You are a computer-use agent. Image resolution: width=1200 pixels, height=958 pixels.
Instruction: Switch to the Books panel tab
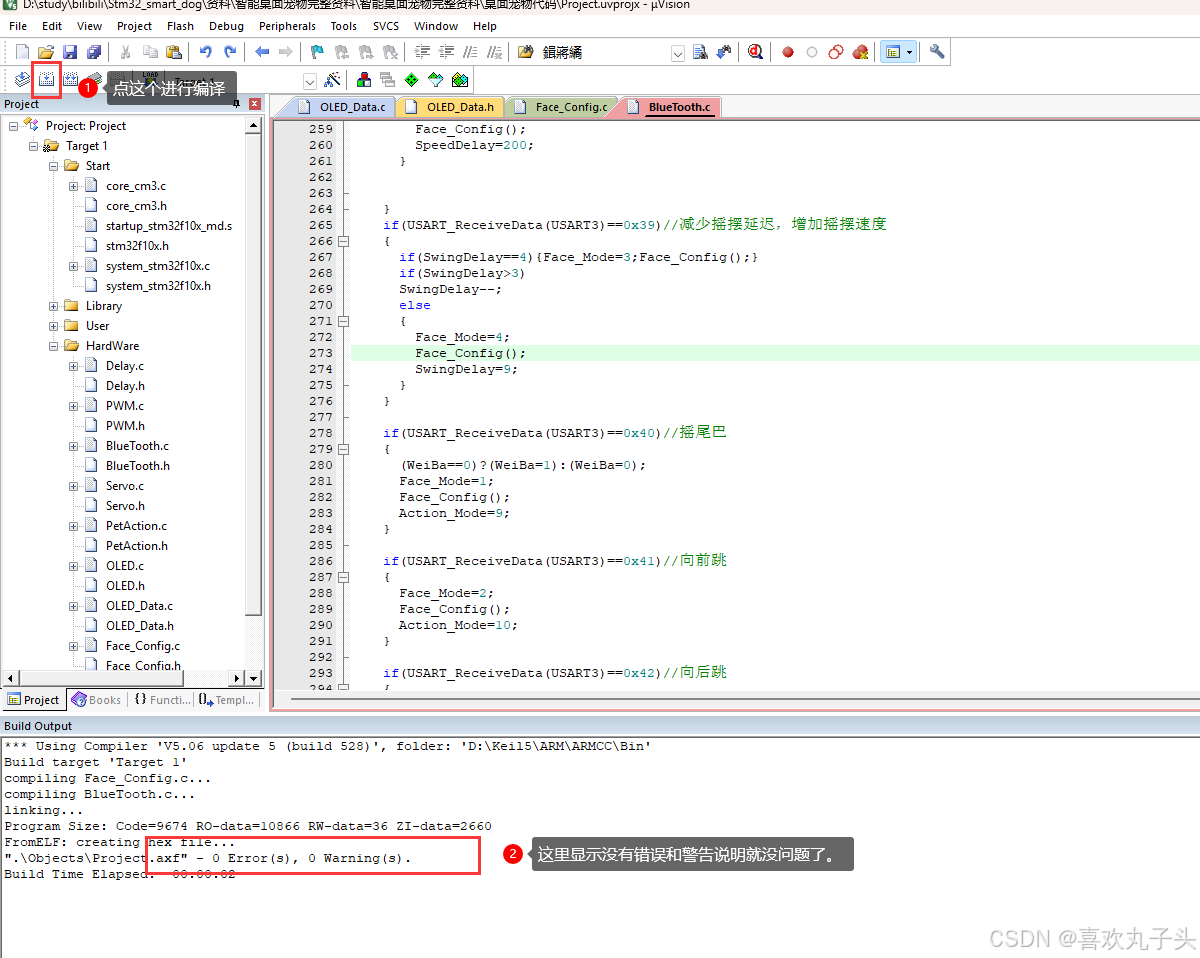(x=97, y=700)
